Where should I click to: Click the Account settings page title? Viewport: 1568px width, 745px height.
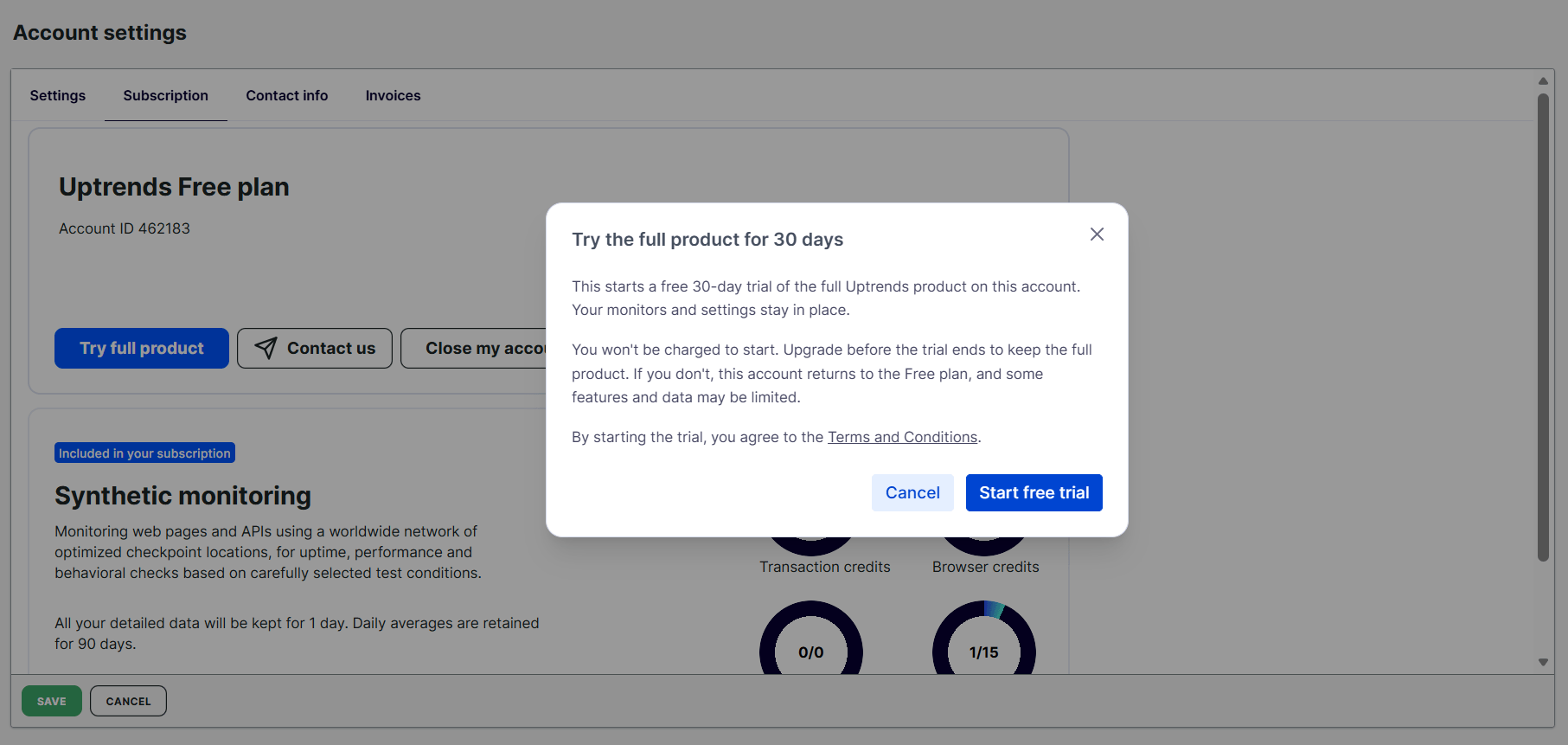pos(99,33)
